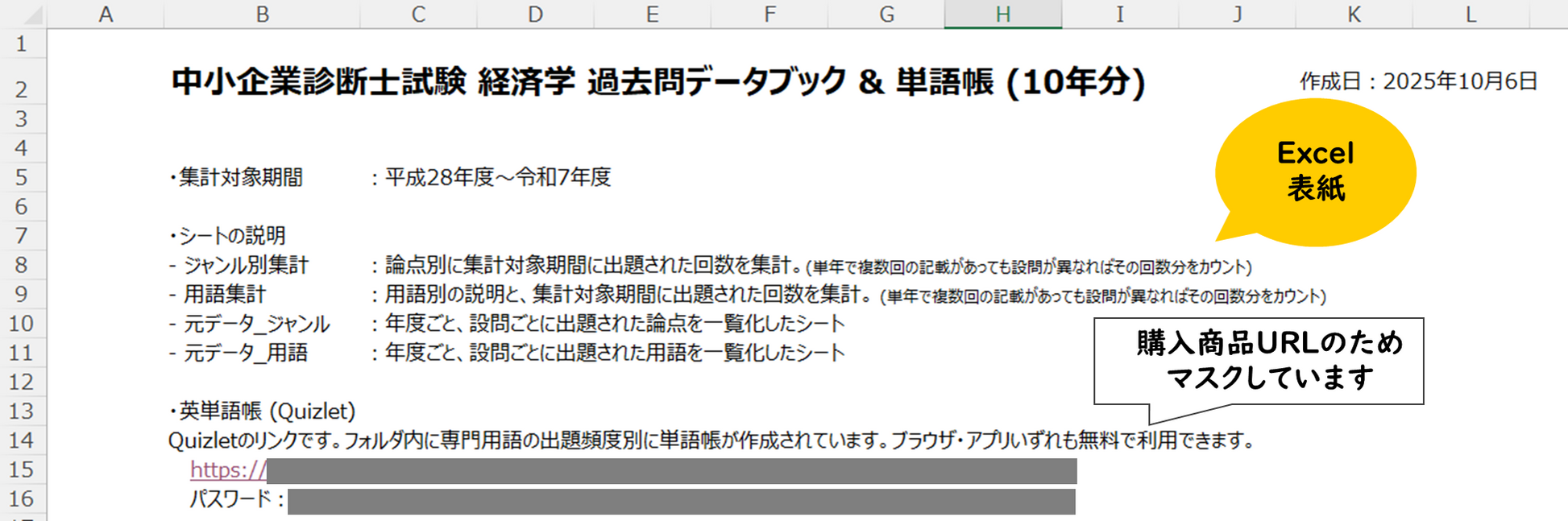The image size is (1568, 521).
Task: Select the '購入商品URLのため マスクしています' callout
Action: pyautogui.click(x=1258, y=361)
